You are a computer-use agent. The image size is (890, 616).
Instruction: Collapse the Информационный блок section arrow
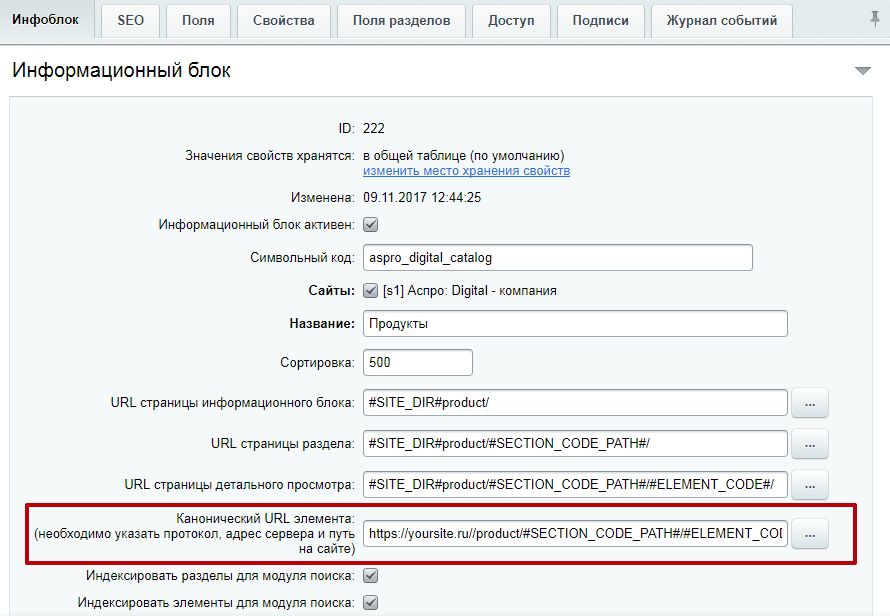[863, 71]
